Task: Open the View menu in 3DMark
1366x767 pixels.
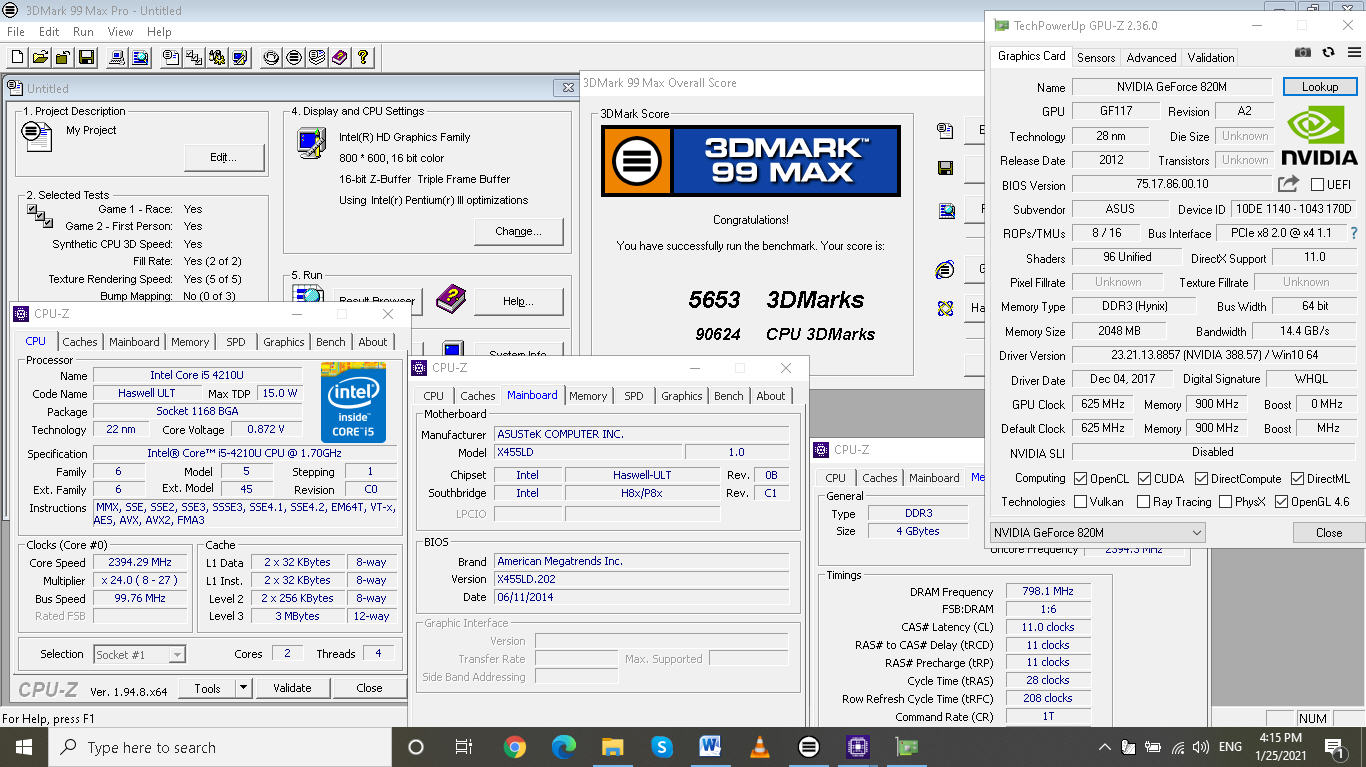Action: click(120, 32)
